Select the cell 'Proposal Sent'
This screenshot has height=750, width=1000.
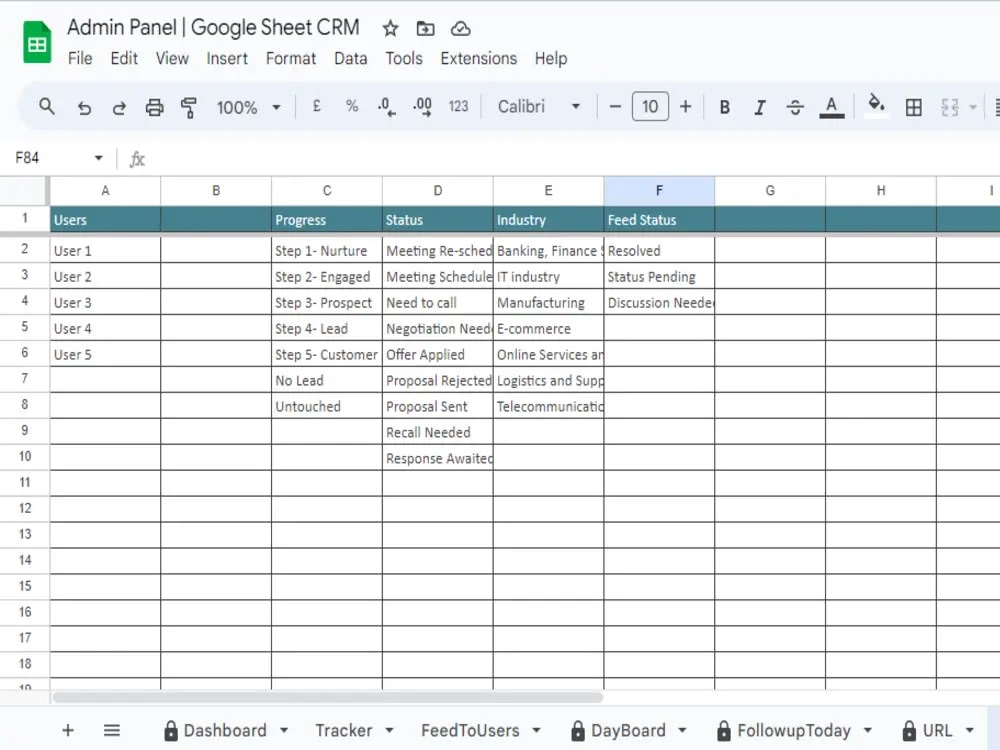[x=438, y=406]
